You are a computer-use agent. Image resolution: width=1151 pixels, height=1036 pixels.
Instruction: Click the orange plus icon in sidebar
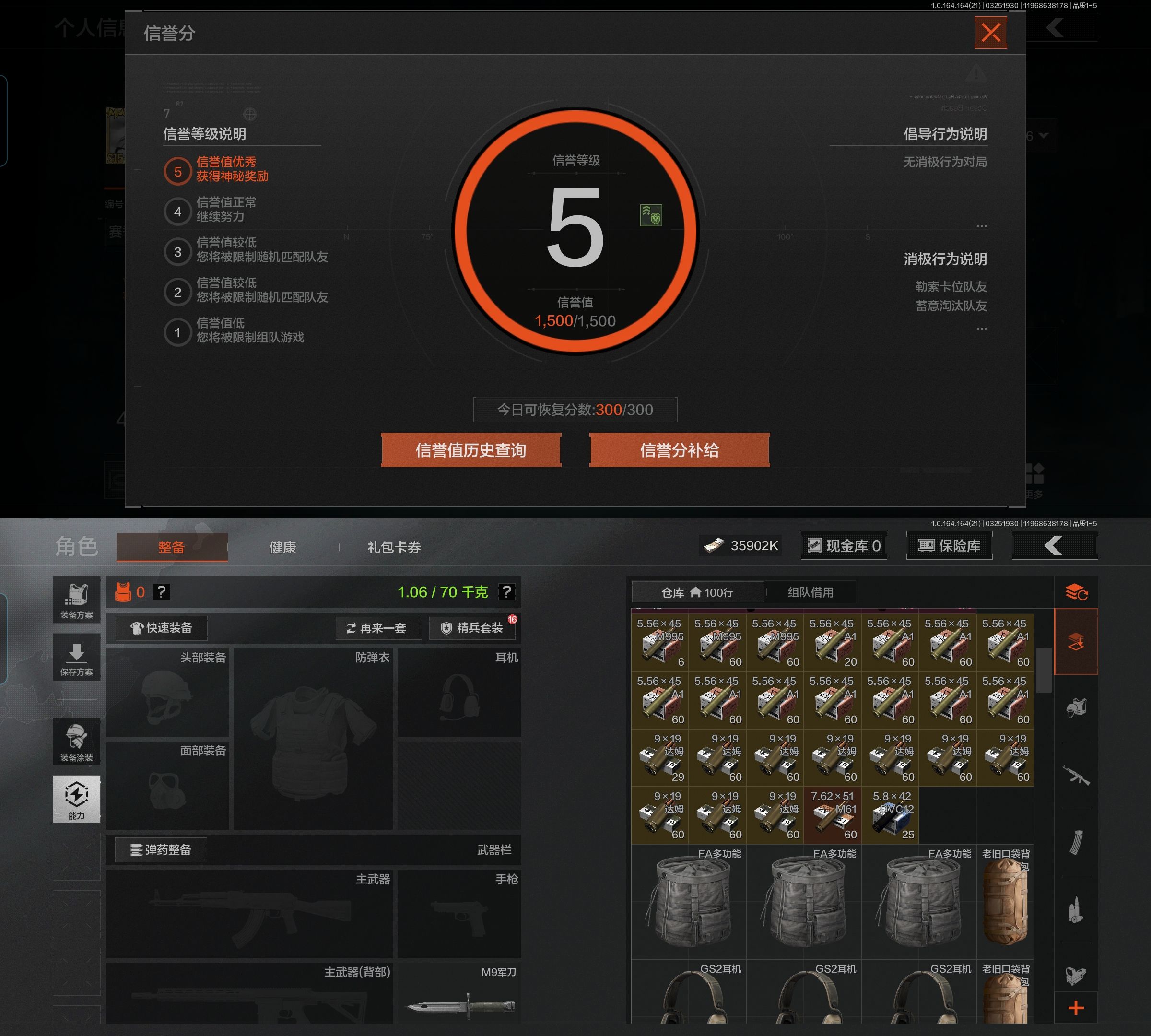tap(1076, 1009)
